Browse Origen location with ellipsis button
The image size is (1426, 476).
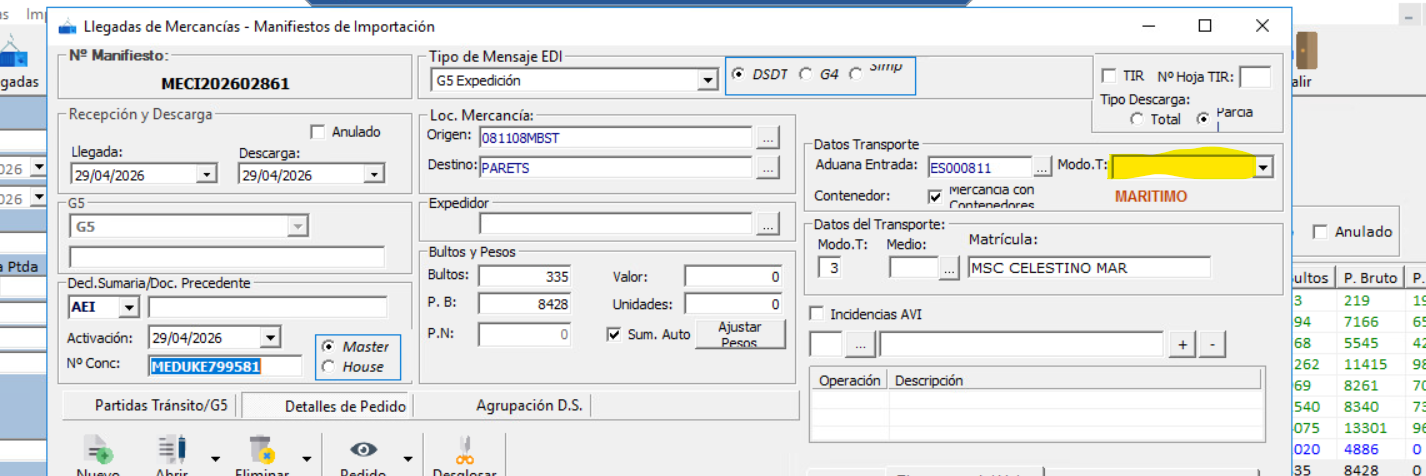tap(768, 137)
